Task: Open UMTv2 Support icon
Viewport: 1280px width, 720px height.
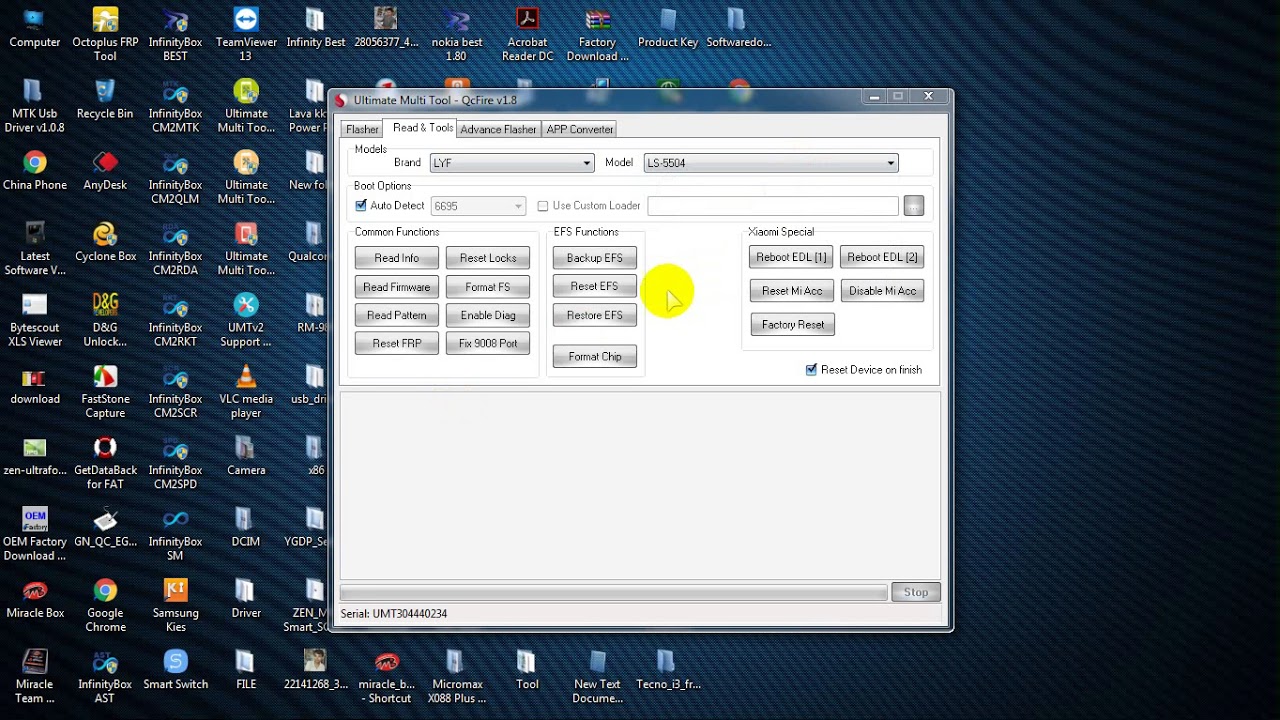Action: (x=246, y=319)
